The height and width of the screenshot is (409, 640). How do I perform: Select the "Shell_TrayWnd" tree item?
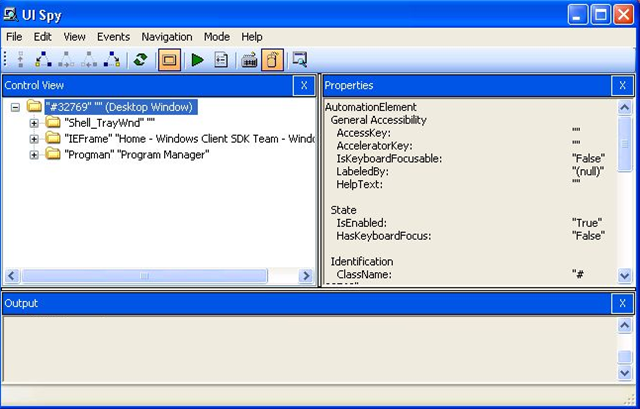tap(110, 123)
